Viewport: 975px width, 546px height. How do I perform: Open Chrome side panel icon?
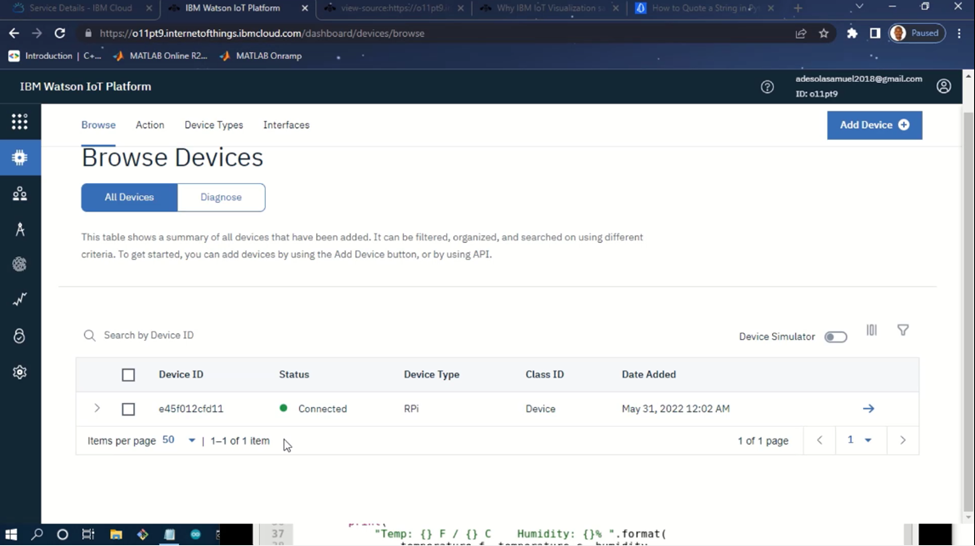875,34
